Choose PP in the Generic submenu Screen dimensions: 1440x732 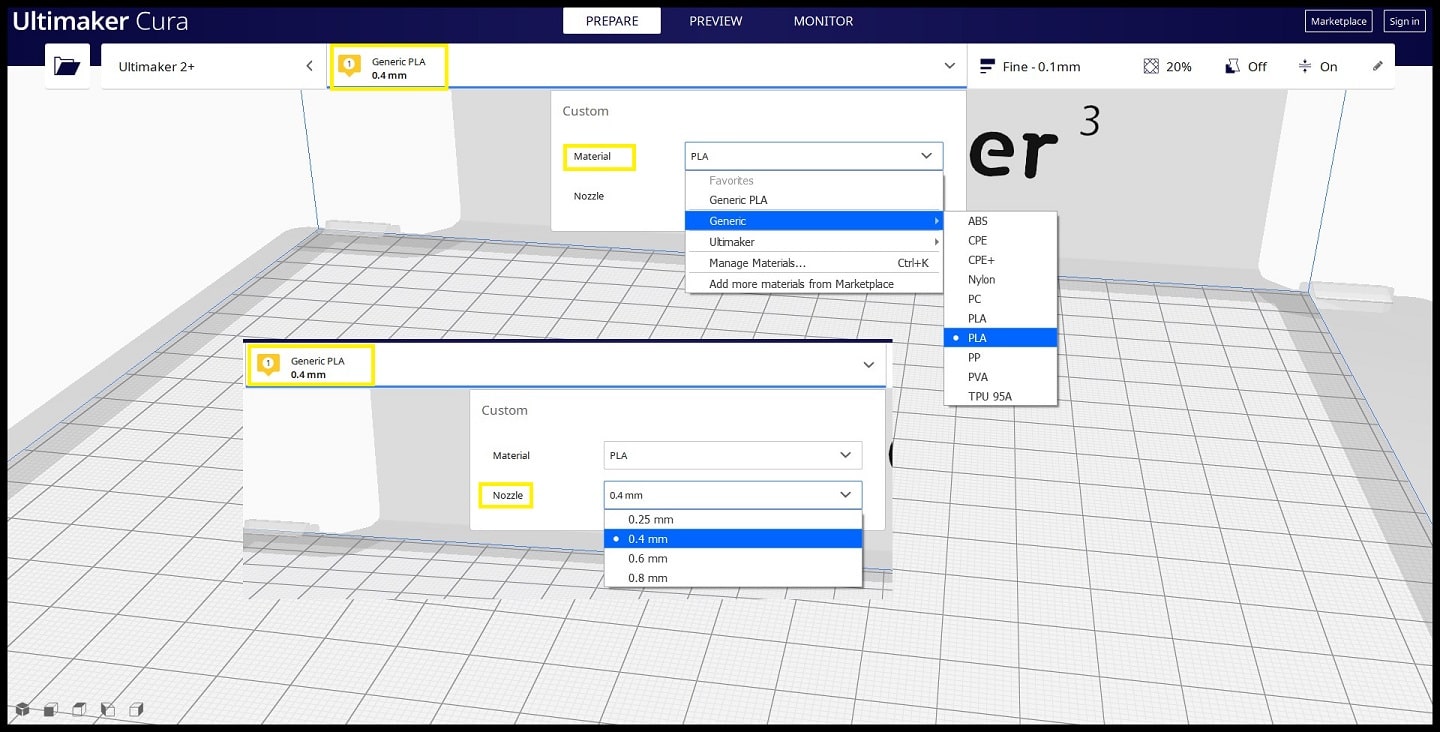tap(1000, 357)
